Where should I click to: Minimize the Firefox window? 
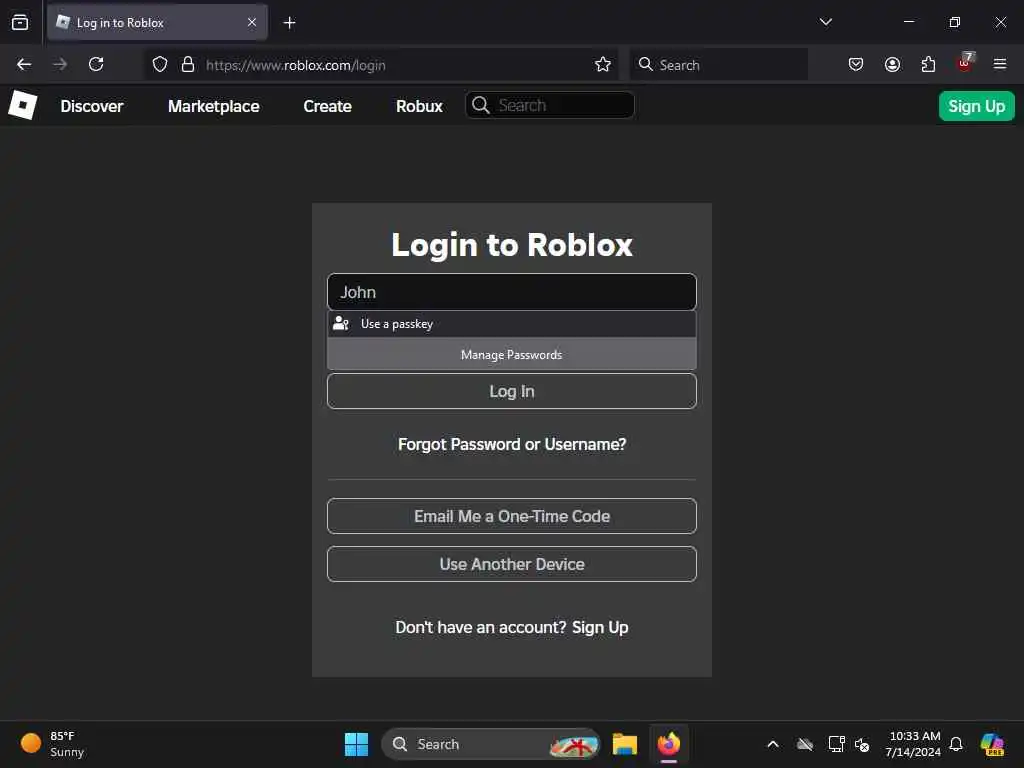tap(908, 22)
